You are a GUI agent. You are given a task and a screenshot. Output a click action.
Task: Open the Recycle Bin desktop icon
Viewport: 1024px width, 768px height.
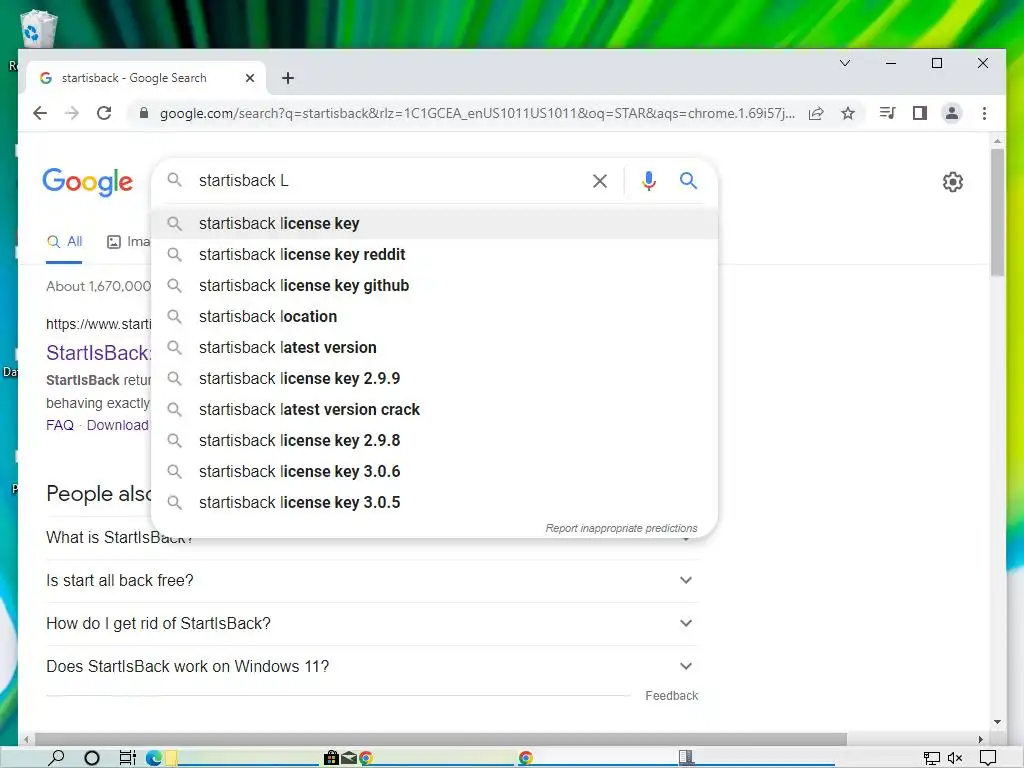[39, 29]
